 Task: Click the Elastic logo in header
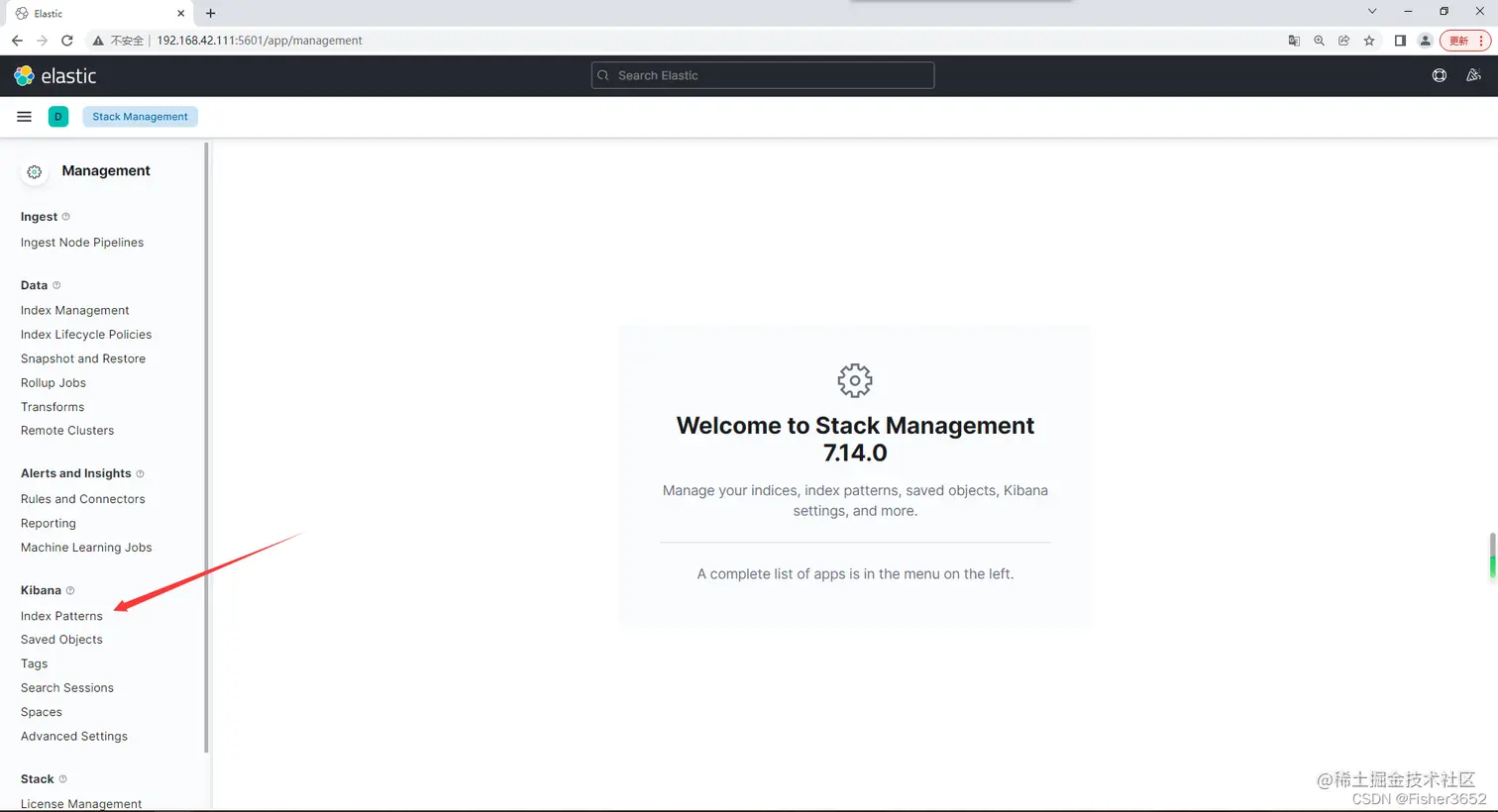(55, 76)
